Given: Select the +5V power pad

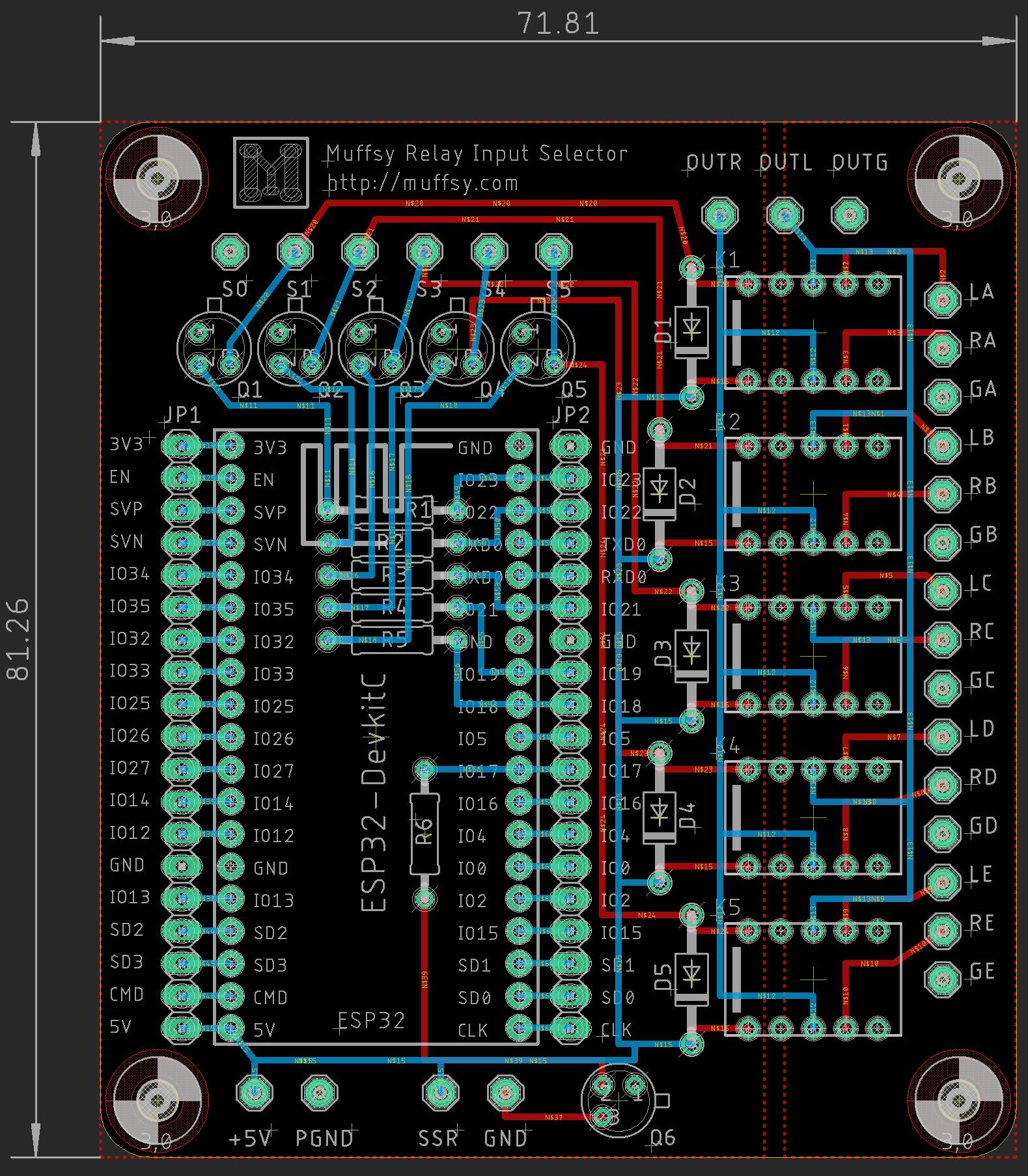Looking at the screenshot, I should click(x=255, y=1091).
